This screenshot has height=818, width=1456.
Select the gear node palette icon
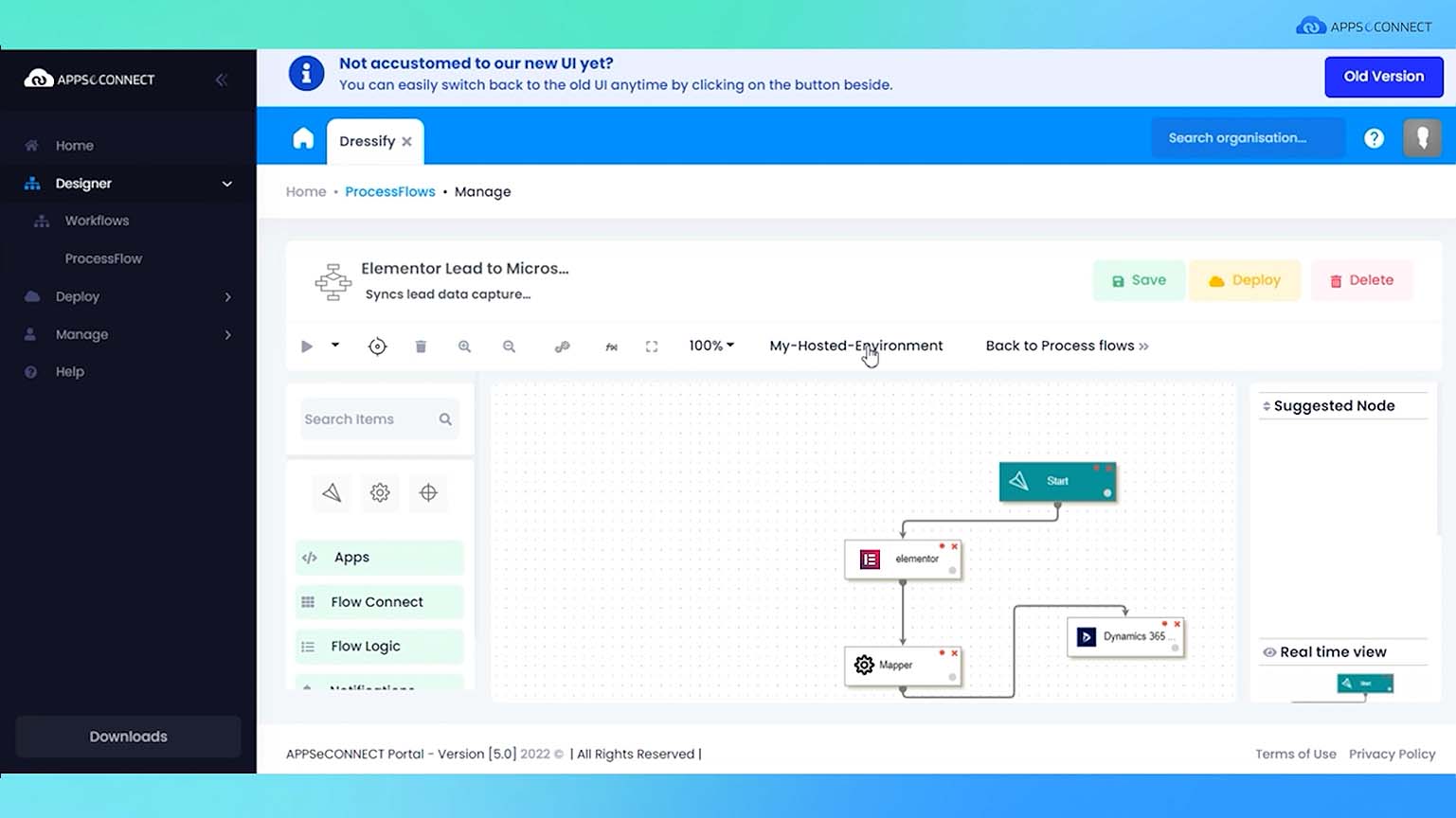point(380,492)
